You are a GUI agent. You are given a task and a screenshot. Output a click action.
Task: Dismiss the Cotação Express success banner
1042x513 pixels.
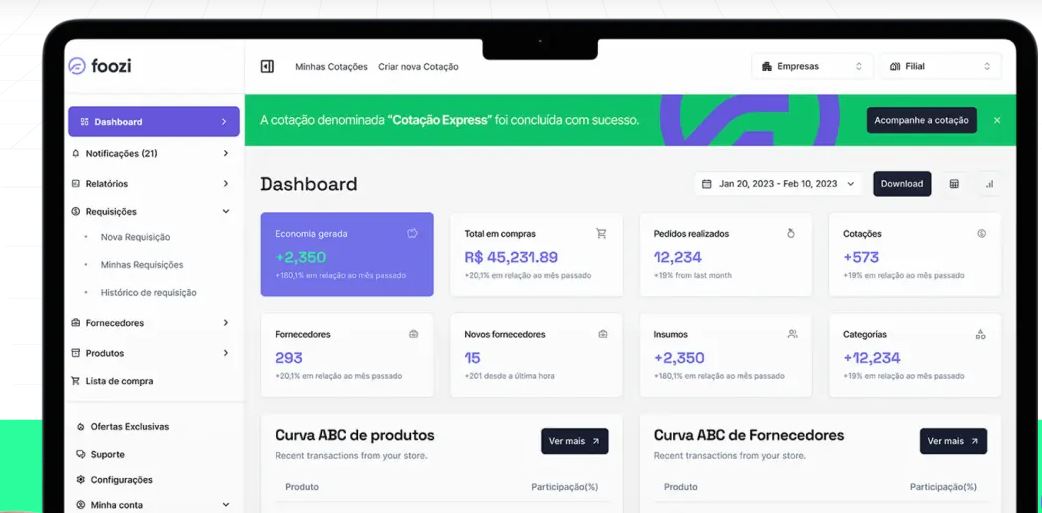pyautogui.click(x=996, y=121)
